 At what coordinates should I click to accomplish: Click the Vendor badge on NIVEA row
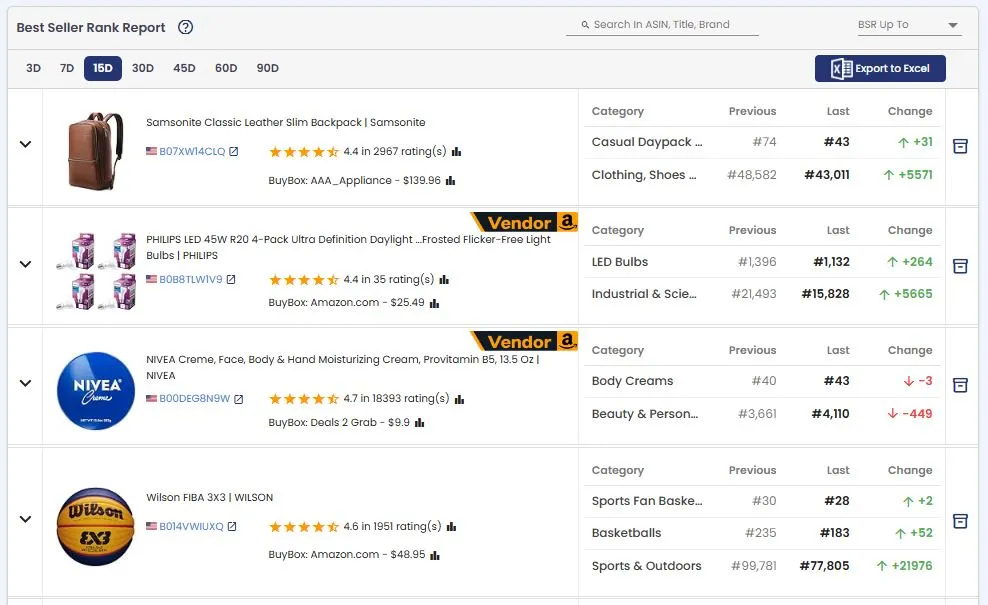[524, 341]
